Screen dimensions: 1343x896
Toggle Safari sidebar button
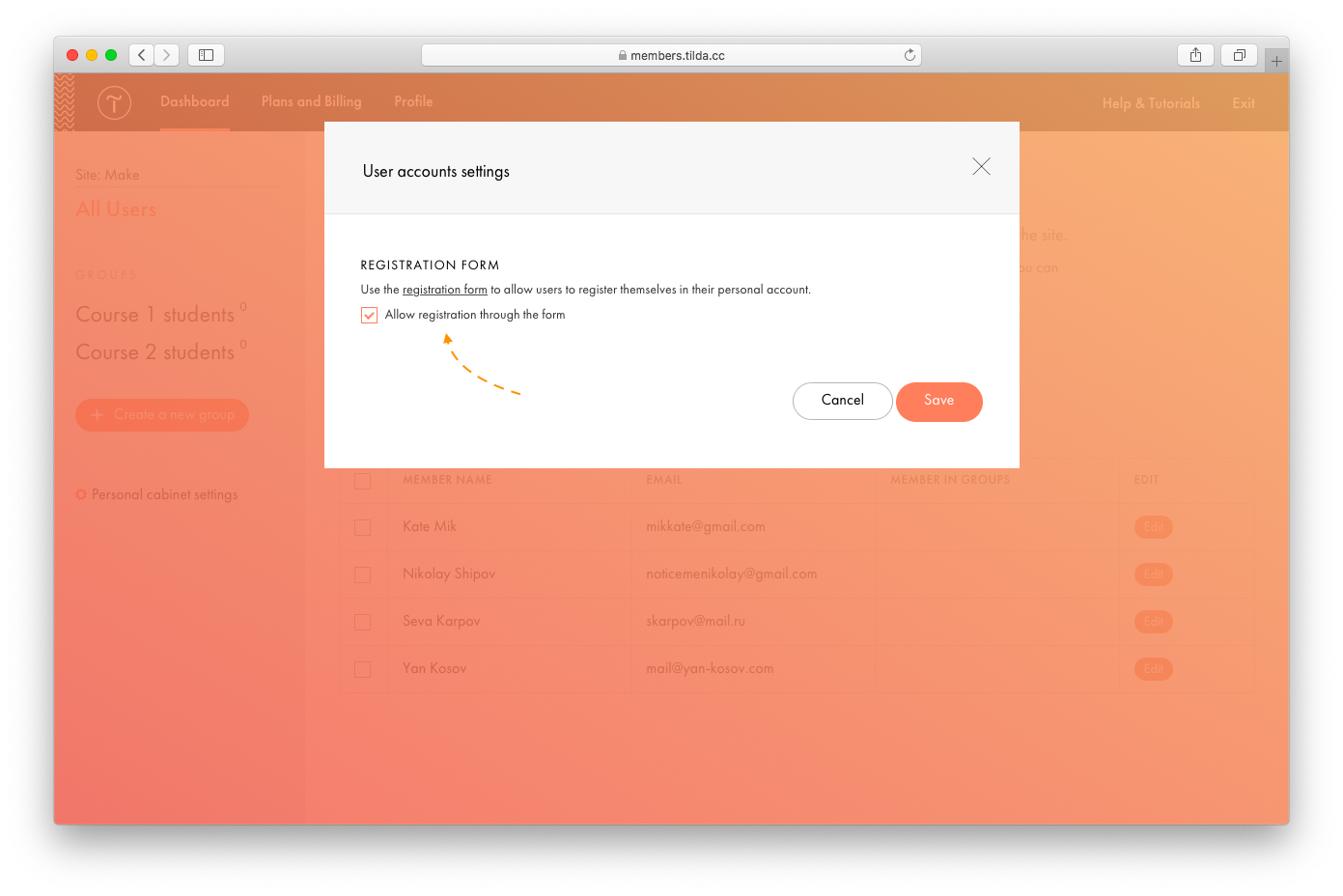coord(206,55)
